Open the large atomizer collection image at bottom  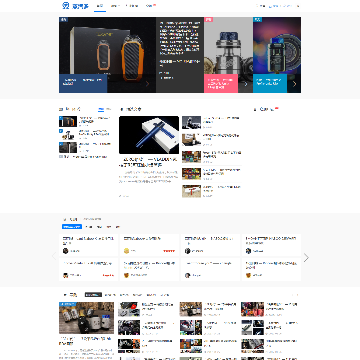tap(86, 318)
